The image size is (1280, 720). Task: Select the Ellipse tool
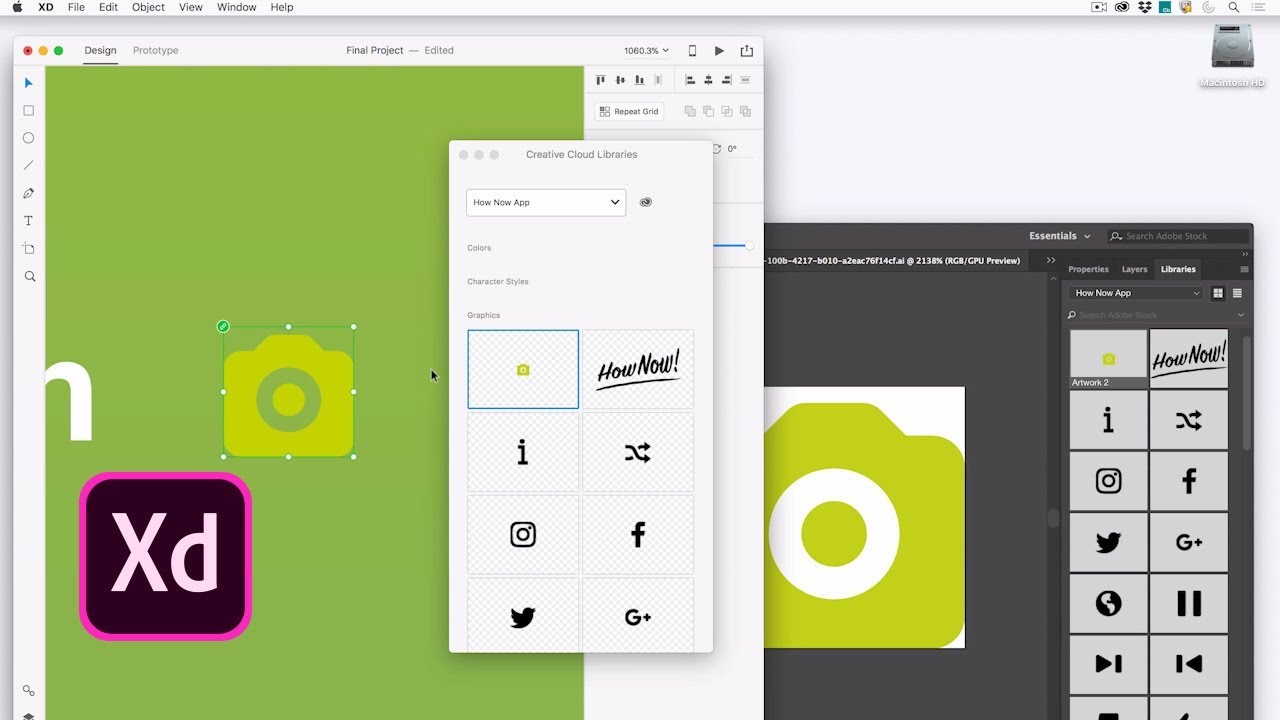tap(28, 137)
